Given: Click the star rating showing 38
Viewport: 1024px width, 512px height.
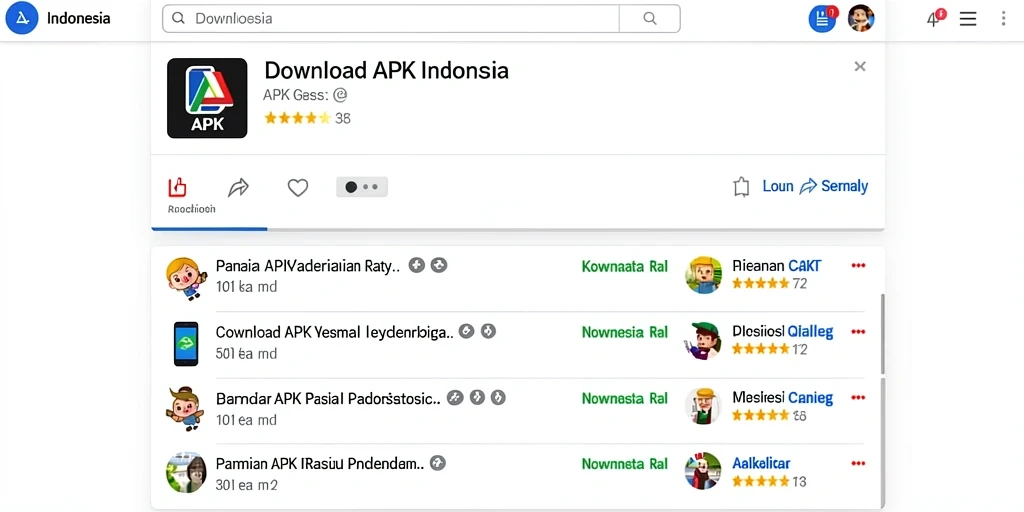Looking at the screenshot, I should point(307,118).
